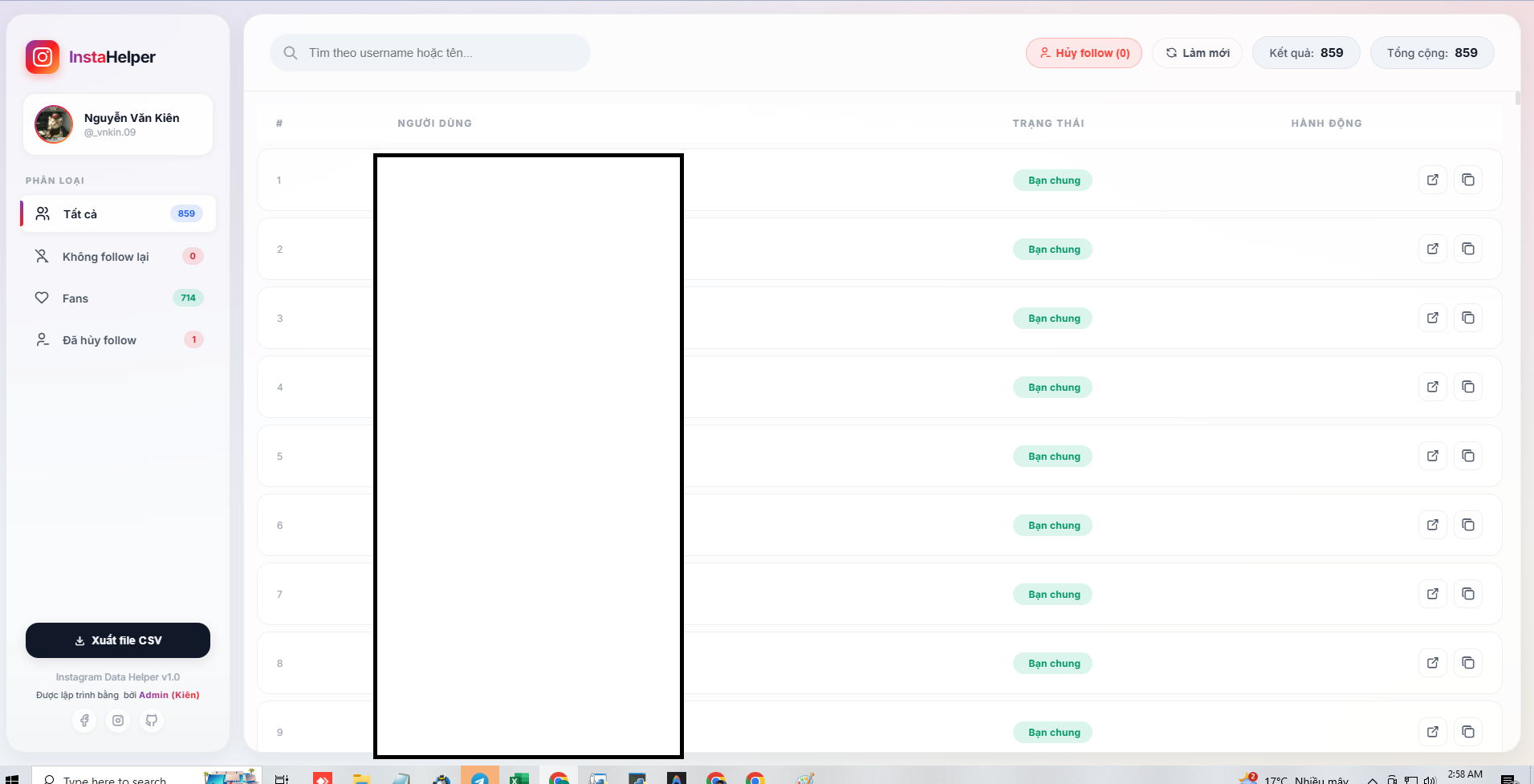Click the TRẠNG THÁI column header

click(x=1048, y=124)
